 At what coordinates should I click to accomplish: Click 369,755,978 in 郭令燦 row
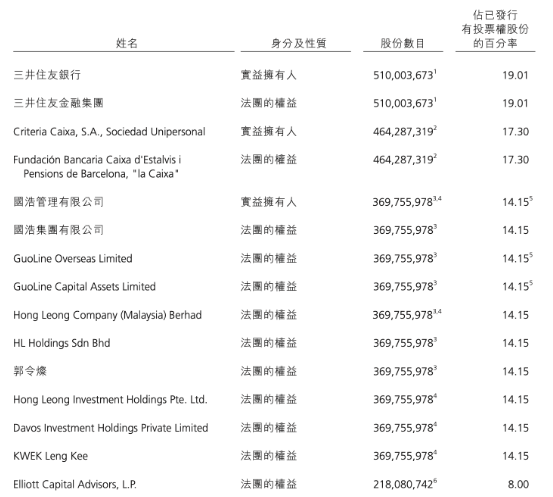coord(403,371)
